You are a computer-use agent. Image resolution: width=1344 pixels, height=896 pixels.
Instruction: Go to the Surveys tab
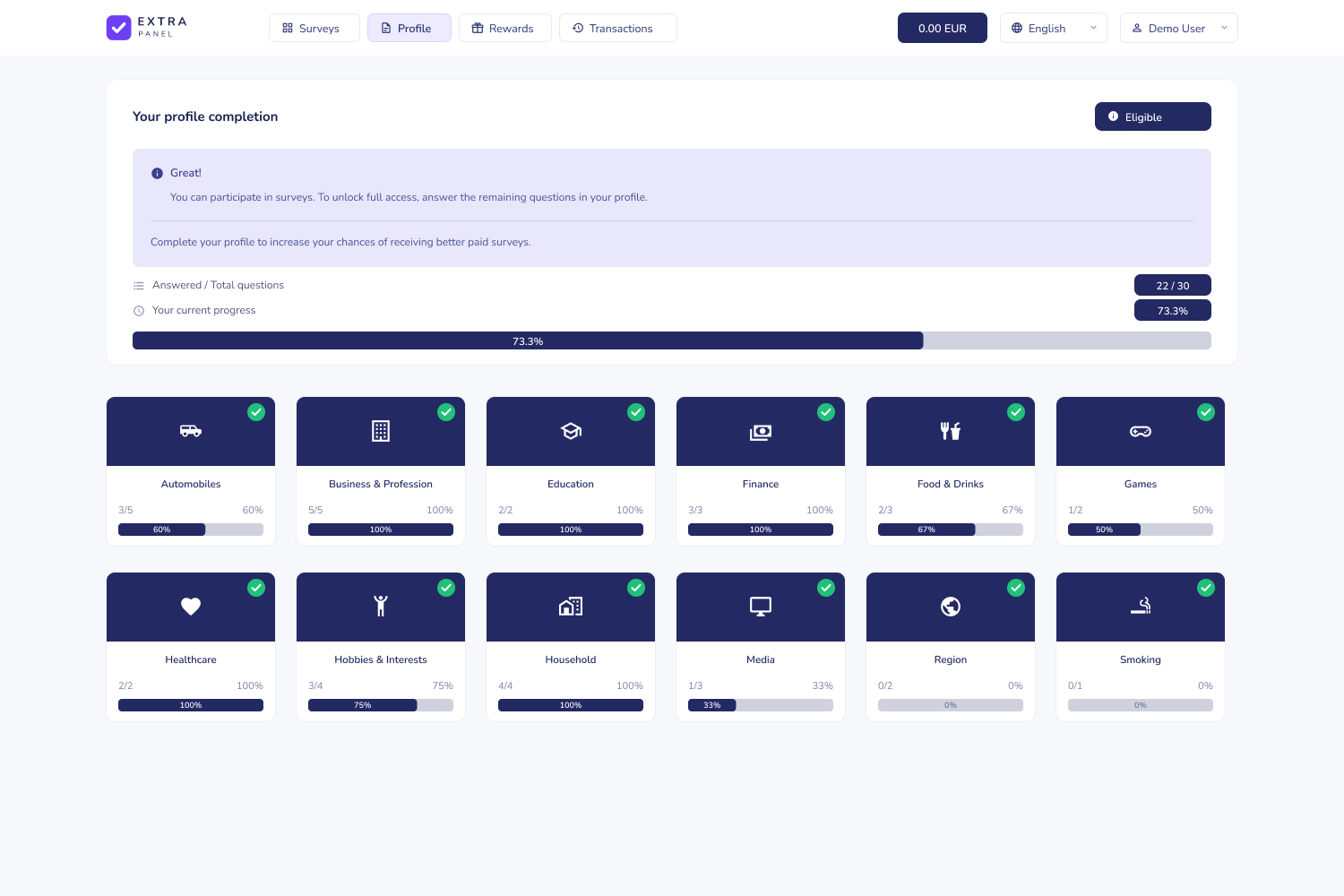314,28
